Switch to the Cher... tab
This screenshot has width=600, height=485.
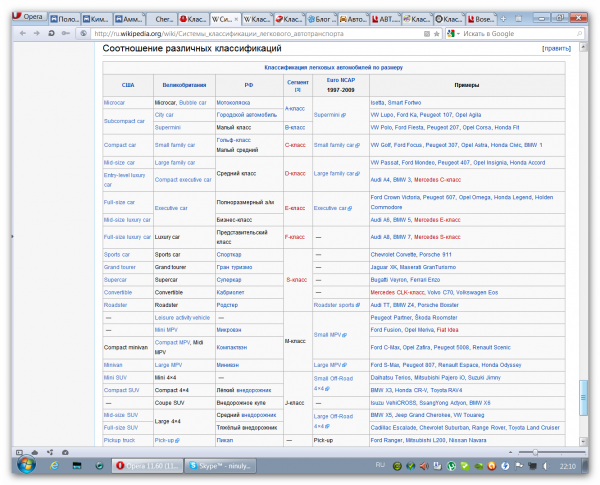[x=162, y=19]
